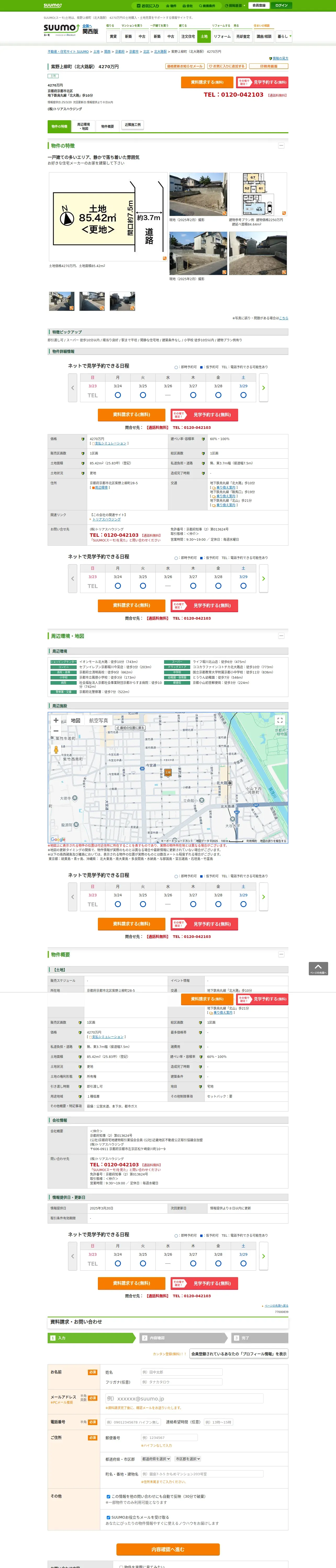Toggle この情報を他の問い合わせにも反映 checkbox

click(109, 1496)
